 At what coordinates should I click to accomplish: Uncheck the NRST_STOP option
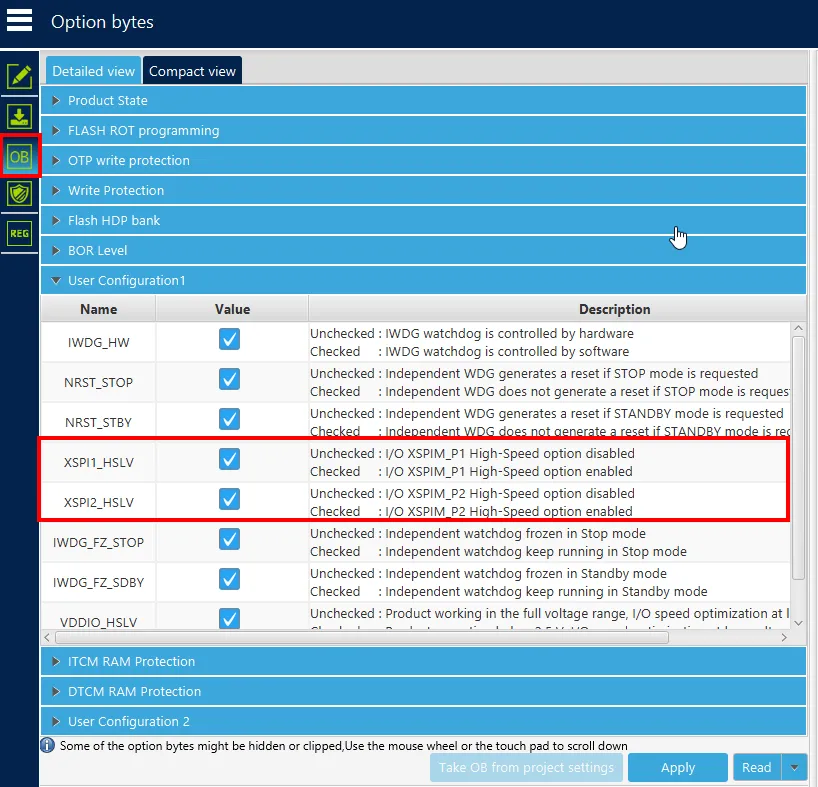230,379
